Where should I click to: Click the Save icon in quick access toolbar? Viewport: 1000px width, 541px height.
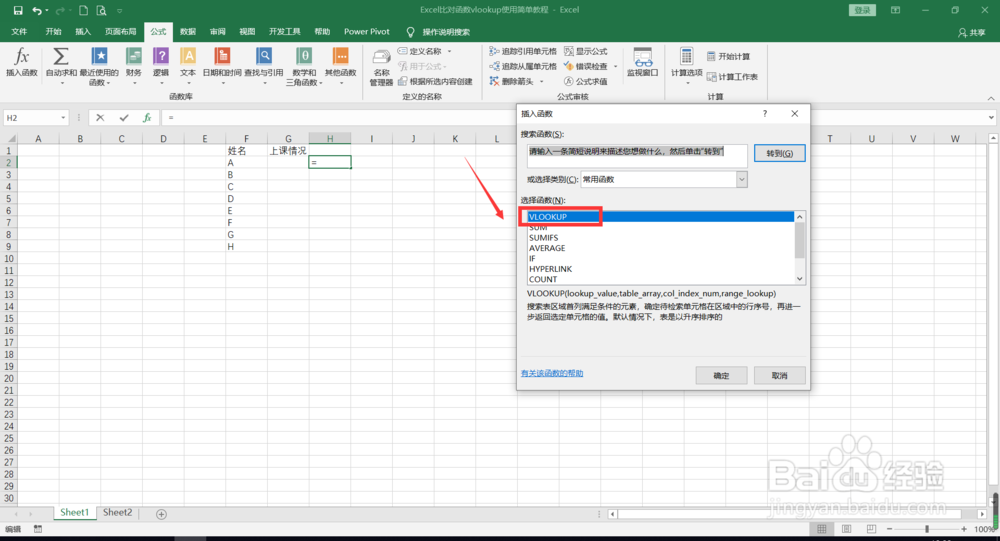(x=18, y=10)
